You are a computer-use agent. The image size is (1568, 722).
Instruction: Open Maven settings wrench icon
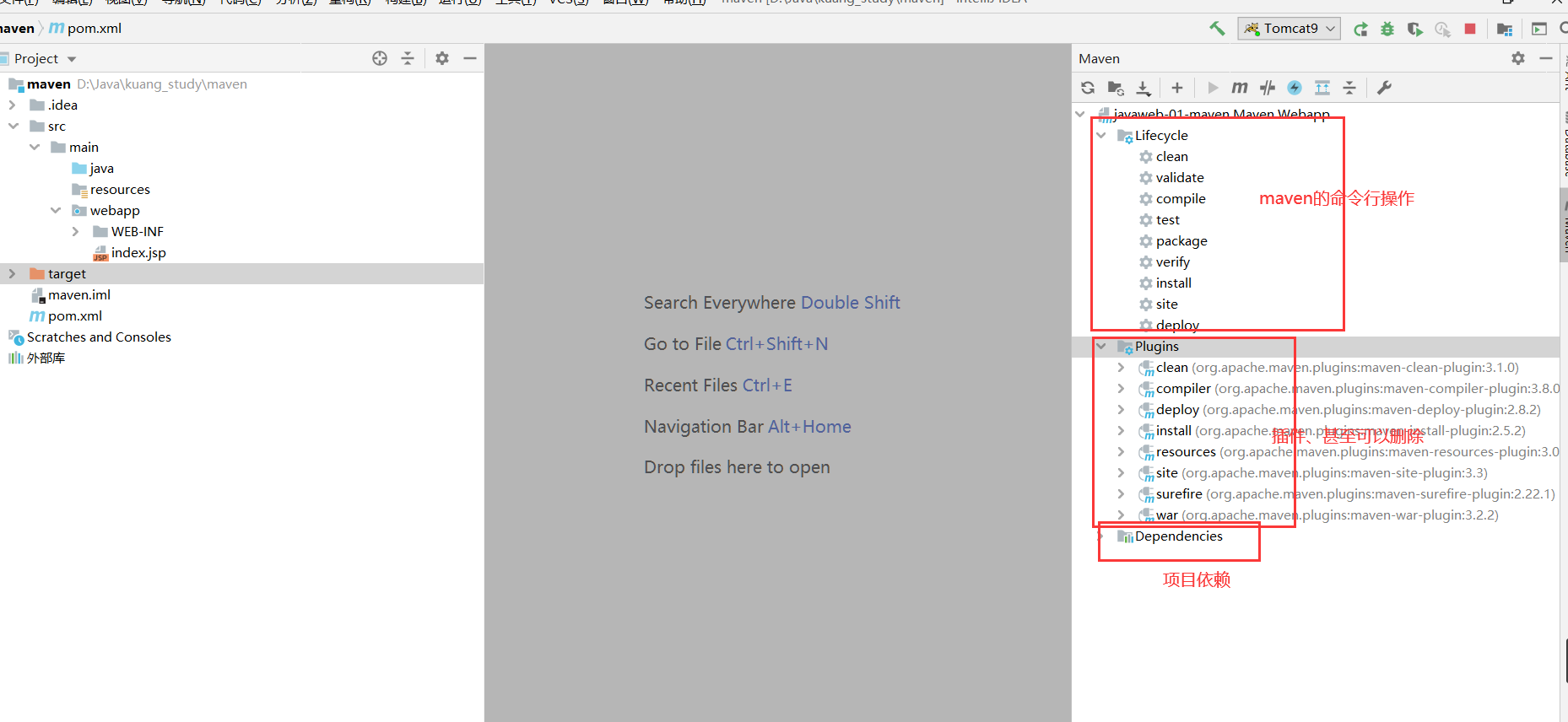click(x=1384, y=88)
